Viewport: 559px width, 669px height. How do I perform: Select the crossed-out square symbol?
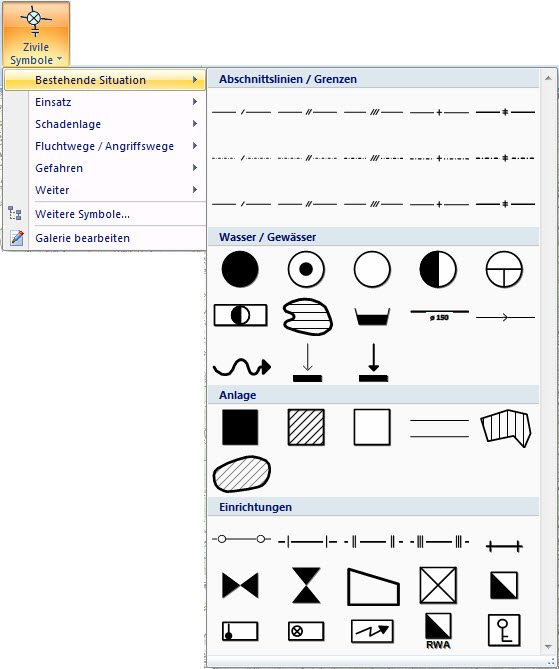pyautogui.click(x=438, y=585)
